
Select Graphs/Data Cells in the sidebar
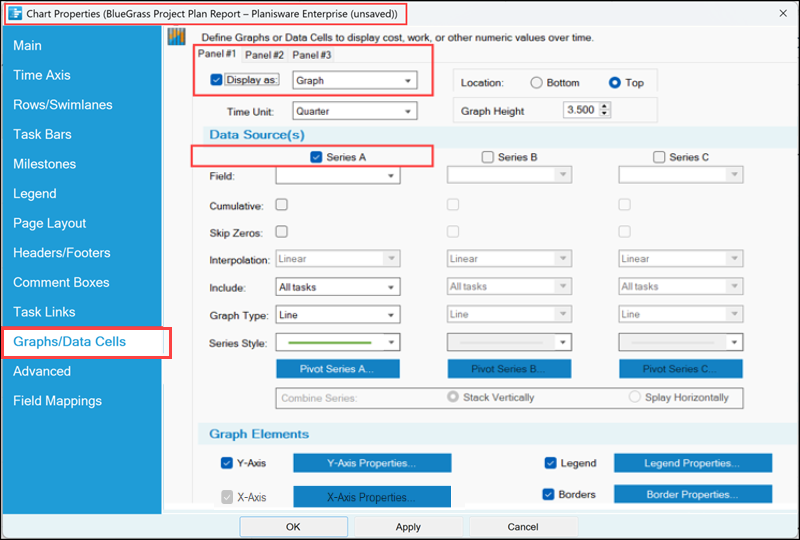point(83,342)
